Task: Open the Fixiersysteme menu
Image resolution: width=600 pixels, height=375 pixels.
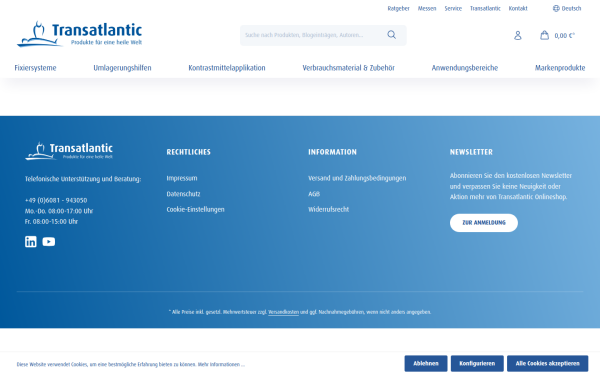Action: click(35, 68)
